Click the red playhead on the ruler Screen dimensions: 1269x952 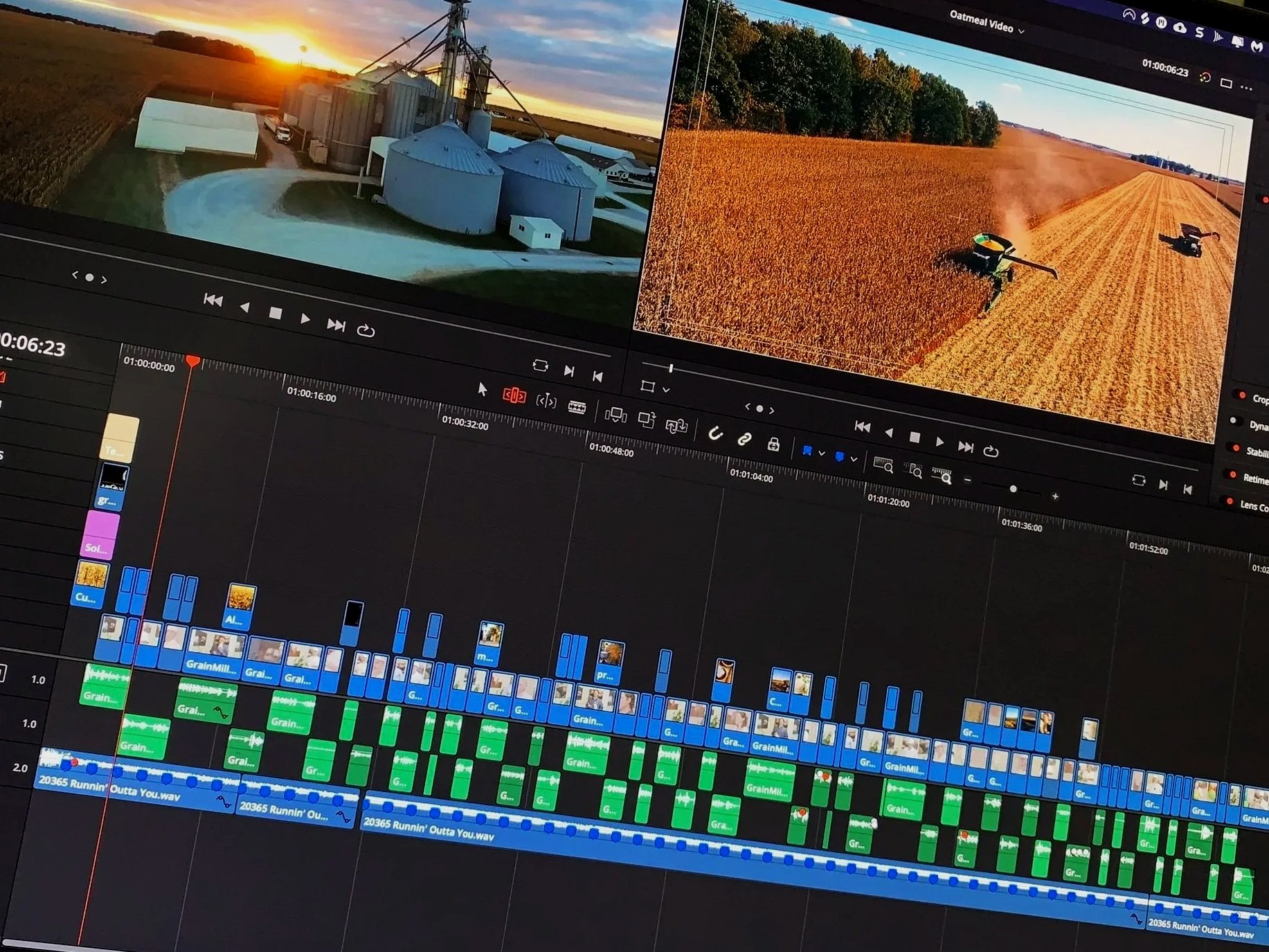tap(193, 361)
